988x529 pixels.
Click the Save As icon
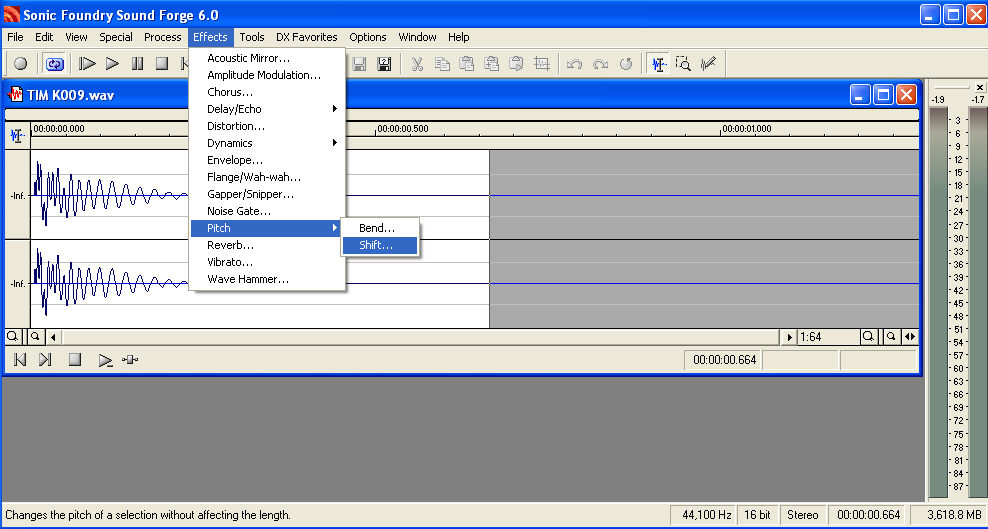pos(384,64)
